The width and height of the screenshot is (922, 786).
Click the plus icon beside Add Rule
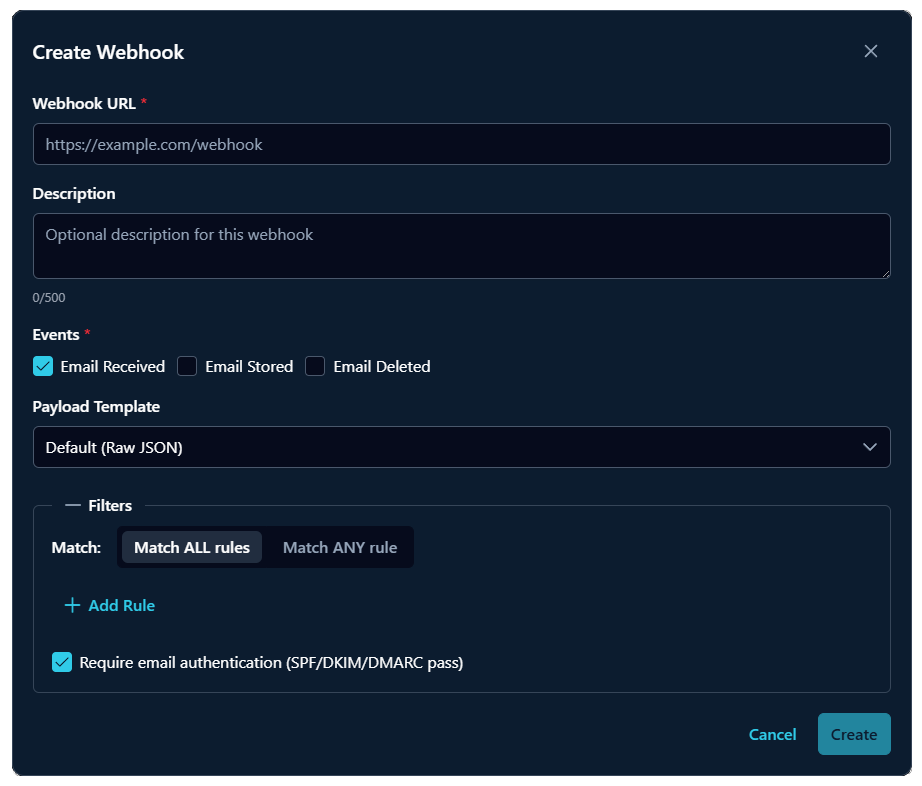(71, 605)
